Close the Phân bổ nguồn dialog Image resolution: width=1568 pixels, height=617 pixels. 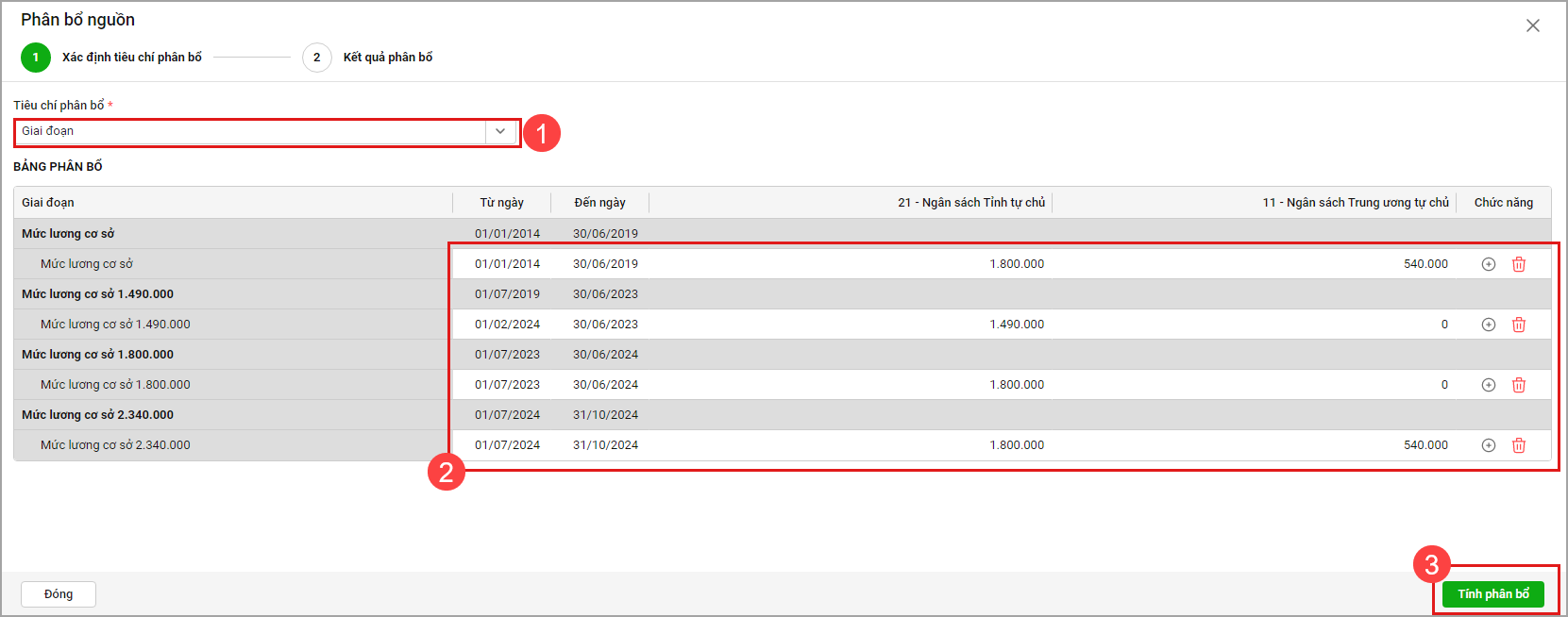pyautogui.click(x=1532, y=25)
